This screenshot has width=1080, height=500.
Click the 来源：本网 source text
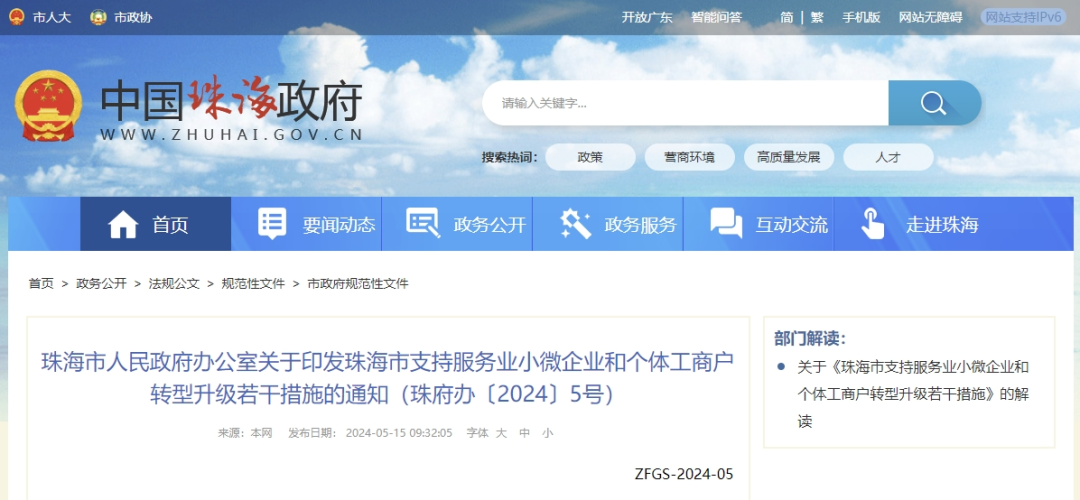coord(245,433)
